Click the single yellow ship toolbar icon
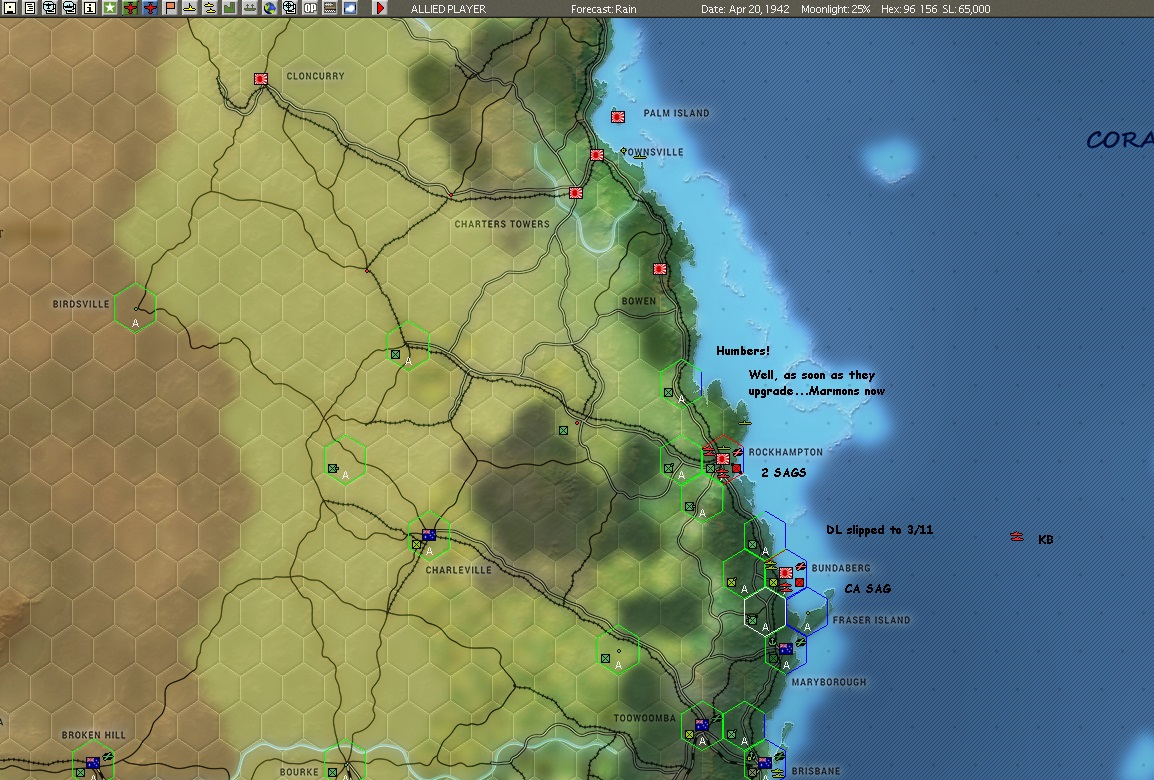The width and height of the screenshot is (1154, 780). click(190, 8)
